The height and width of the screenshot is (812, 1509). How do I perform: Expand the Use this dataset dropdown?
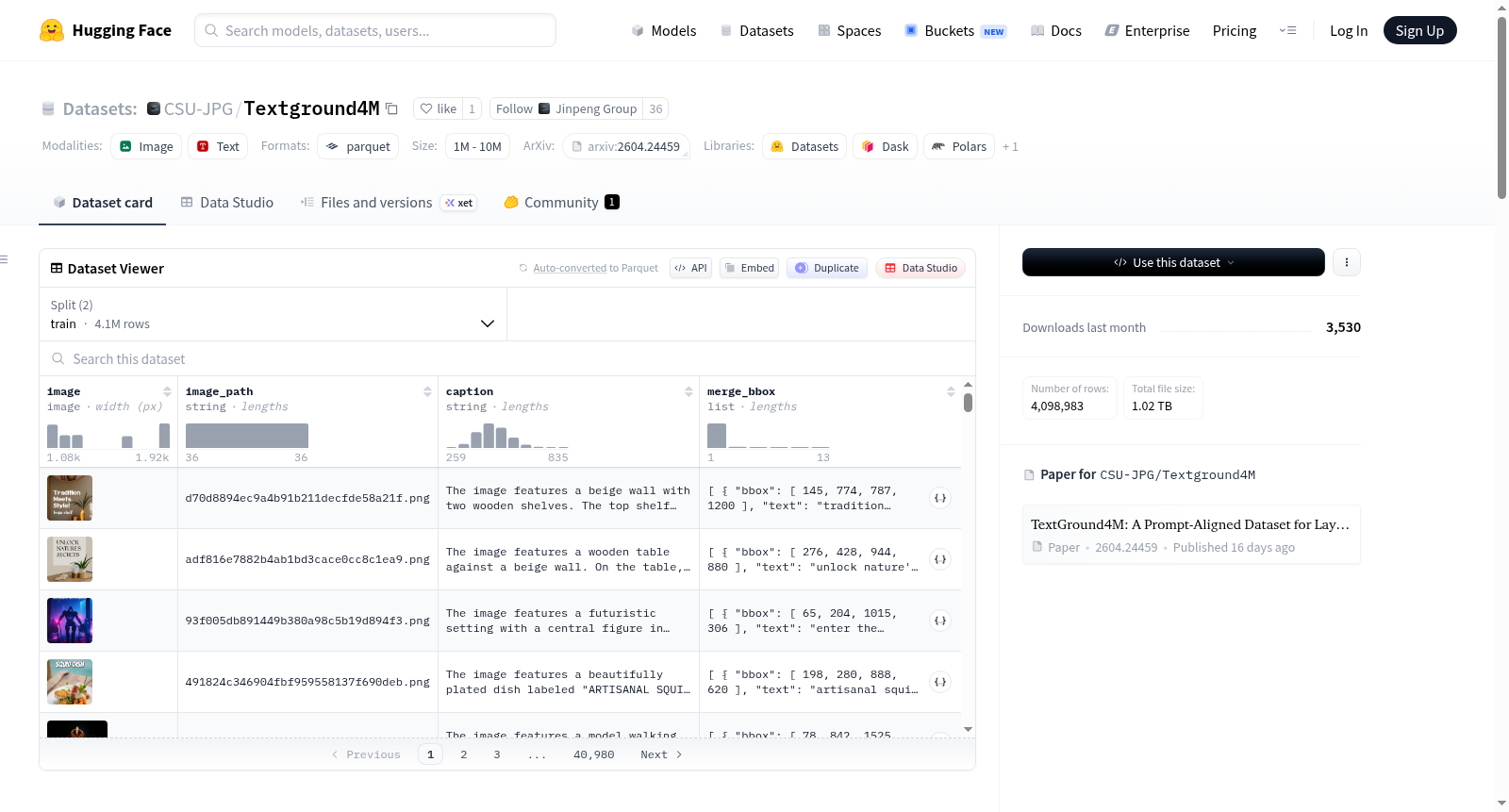coord(1173,262)
